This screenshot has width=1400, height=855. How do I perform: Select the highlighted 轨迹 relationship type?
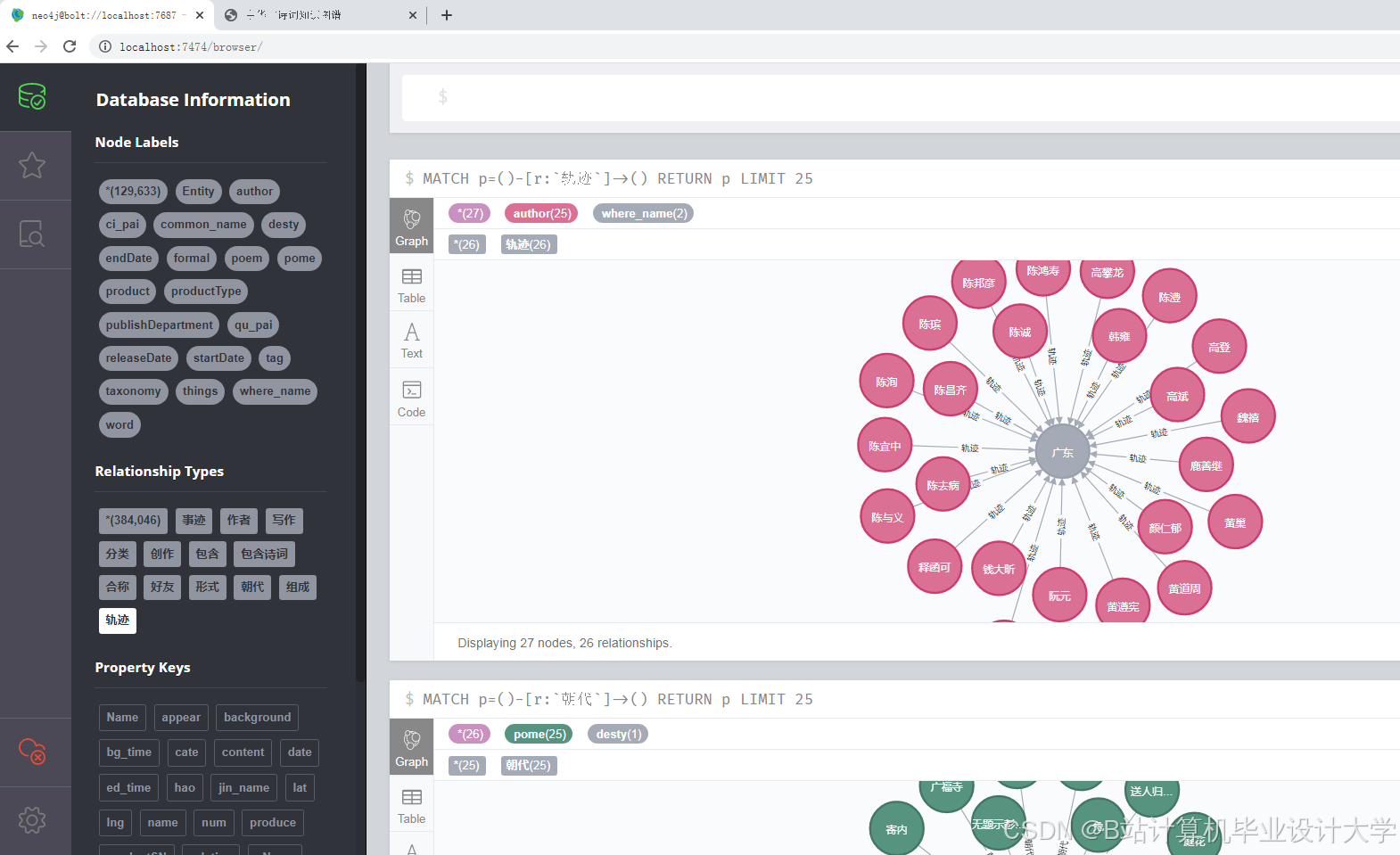coord(118,621)
